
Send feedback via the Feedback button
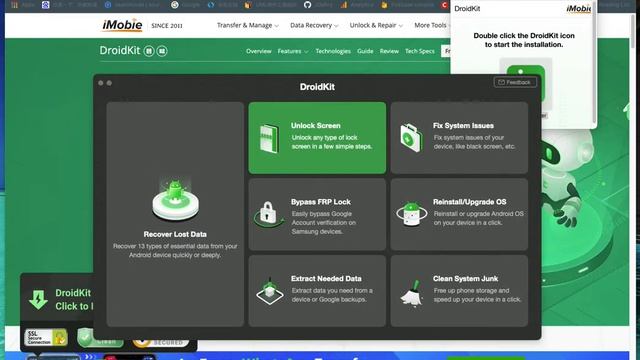click(x=515, y=82)
